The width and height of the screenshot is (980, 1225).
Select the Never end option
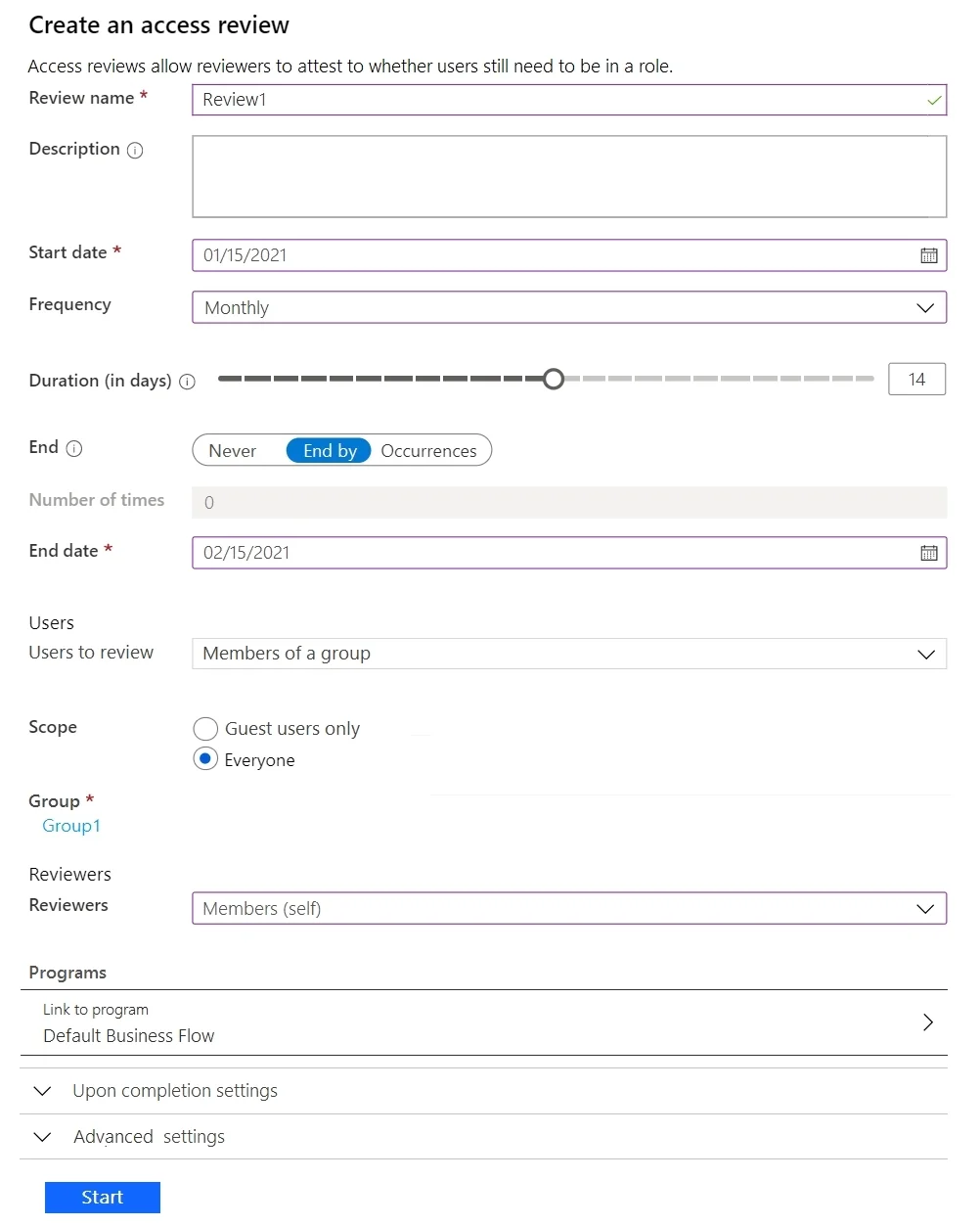(x=233, y=451)
